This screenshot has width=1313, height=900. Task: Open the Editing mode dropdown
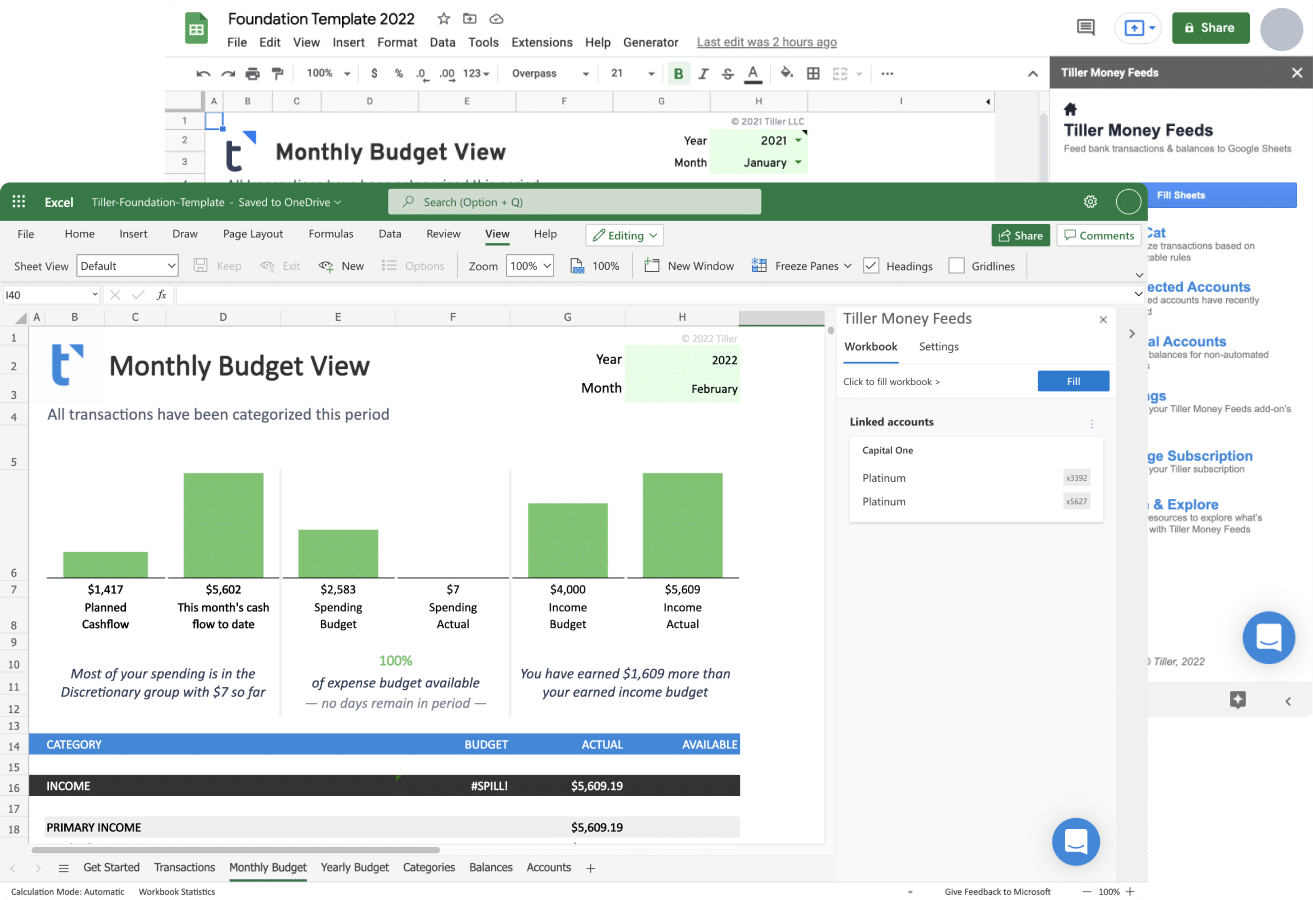(x=625, y=235)
